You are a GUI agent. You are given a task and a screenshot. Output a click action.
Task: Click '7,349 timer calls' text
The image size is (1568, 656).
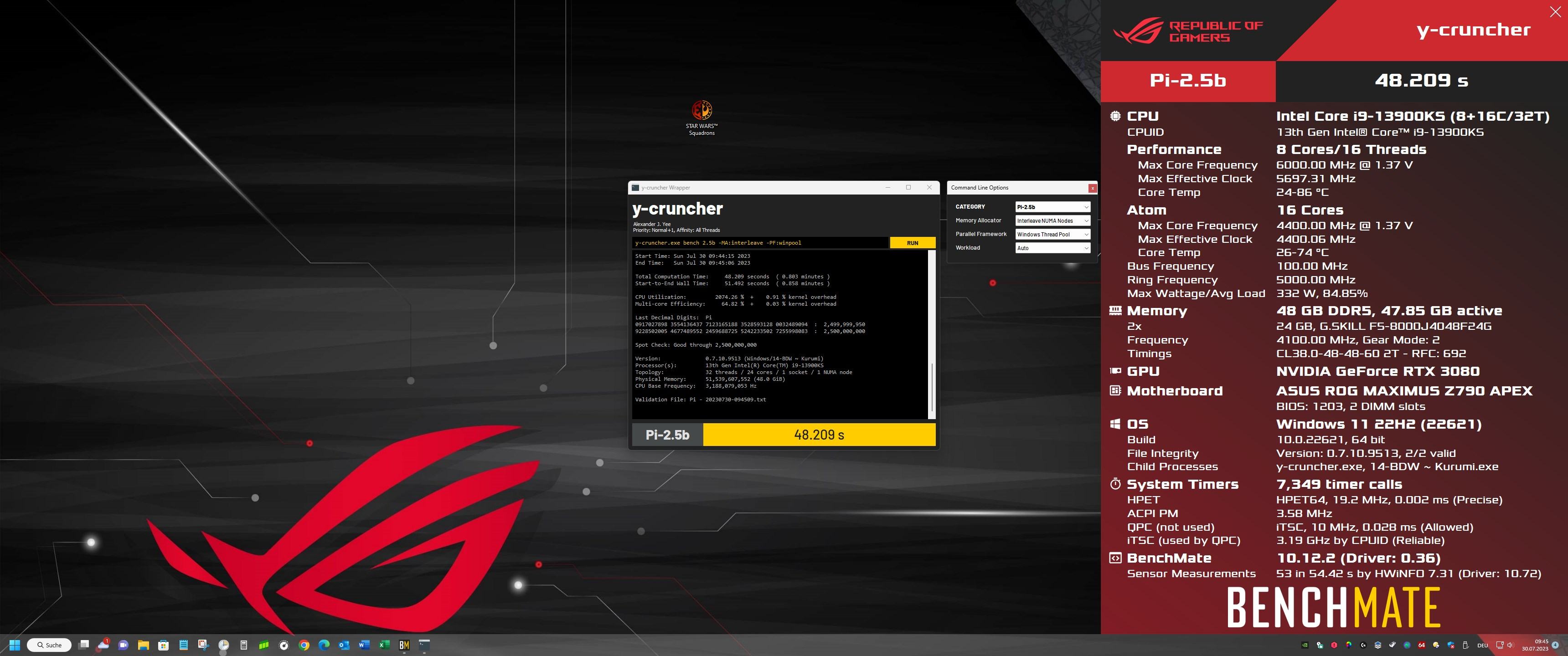click(x=1339, y=484)
